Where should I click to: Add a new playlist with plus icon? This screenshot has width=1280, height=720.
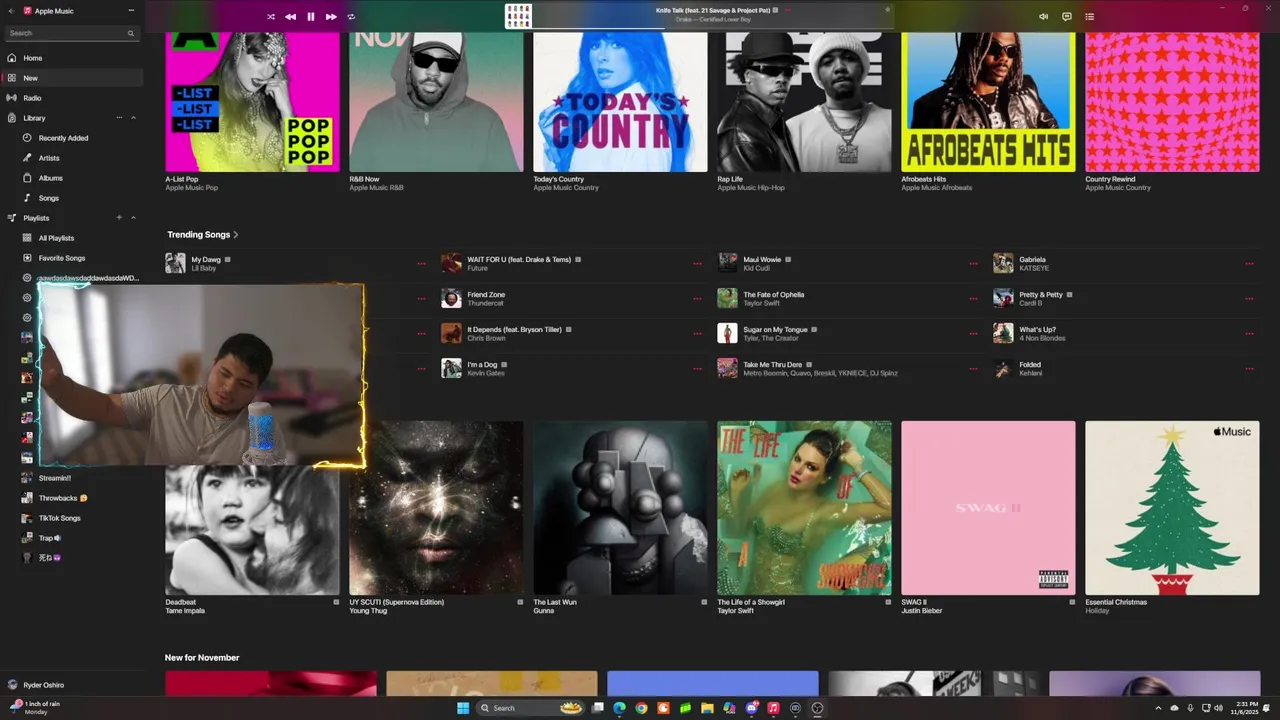pos(119,218)
